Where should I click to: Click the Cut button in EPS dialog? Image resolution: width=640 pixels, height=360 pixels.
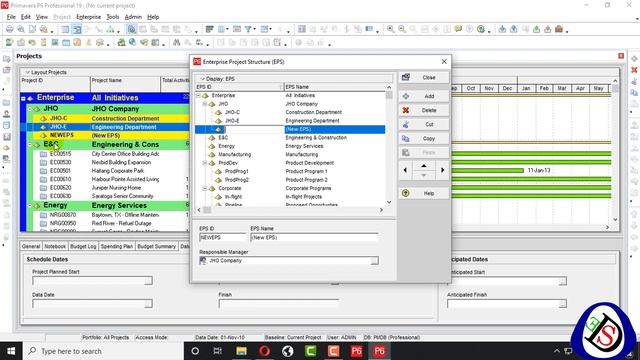424,124
